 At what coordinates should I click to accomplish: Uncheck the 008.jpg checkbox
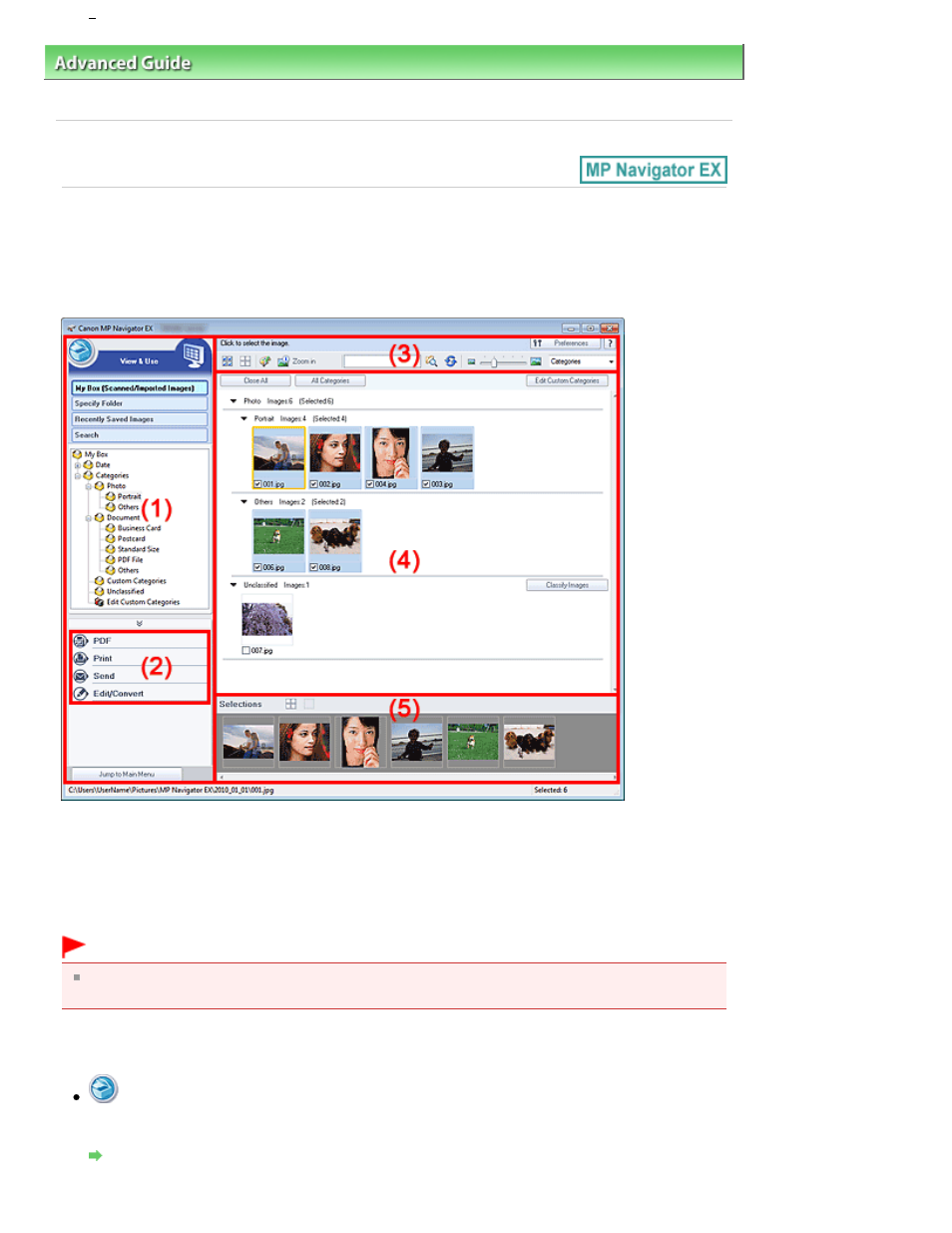(x=313, y=567)
